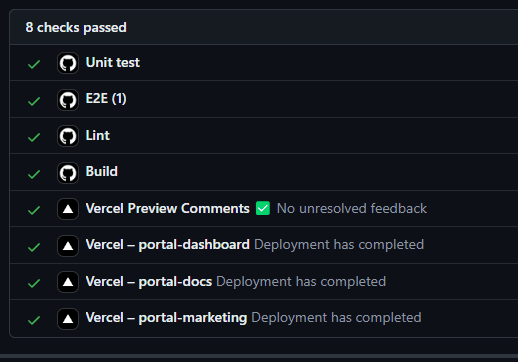Click Vercel triangle icon for portal-marketing

[x=68, y=319]
